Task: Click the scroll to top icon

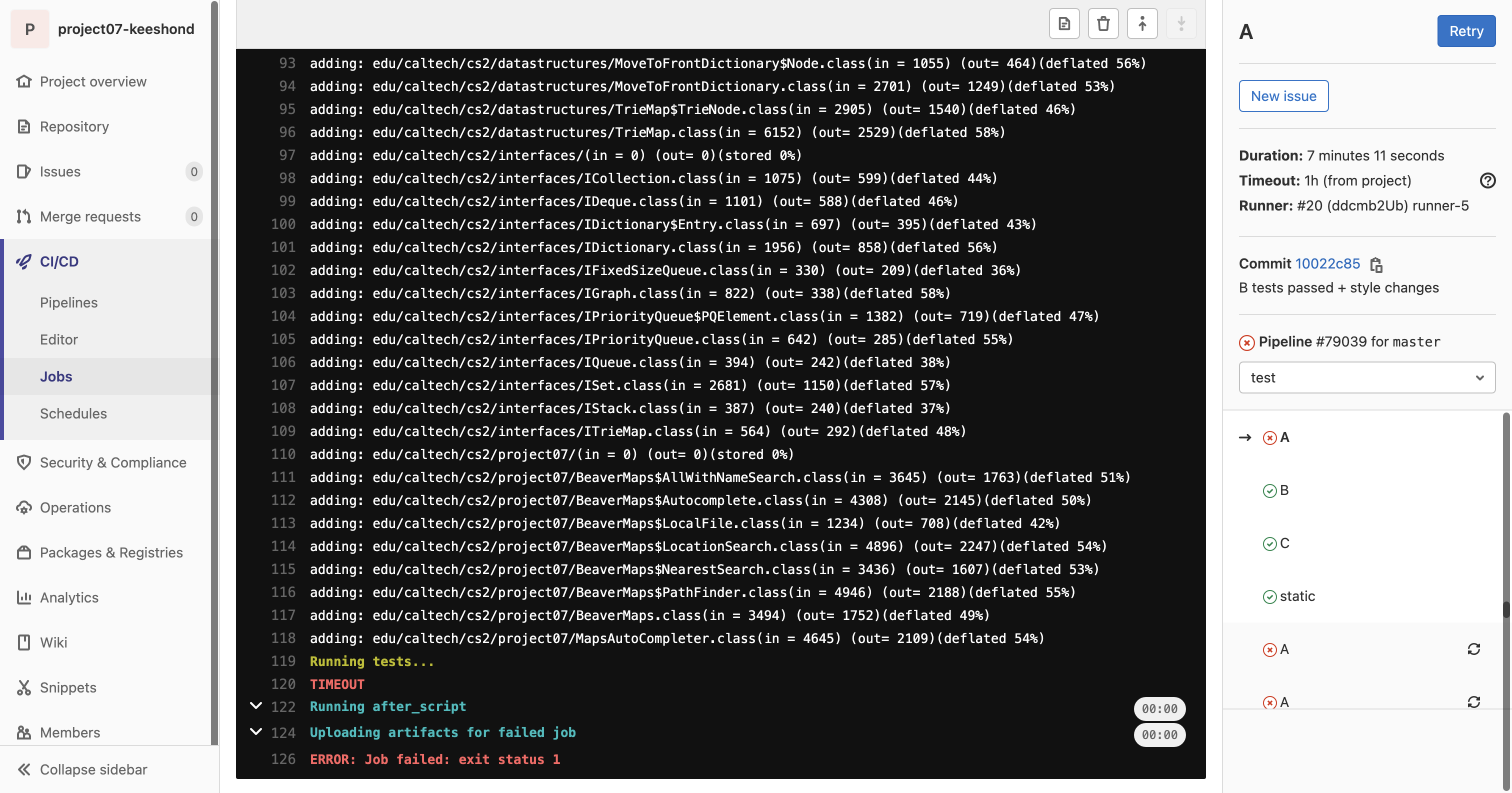Action: pos(1141,24)
